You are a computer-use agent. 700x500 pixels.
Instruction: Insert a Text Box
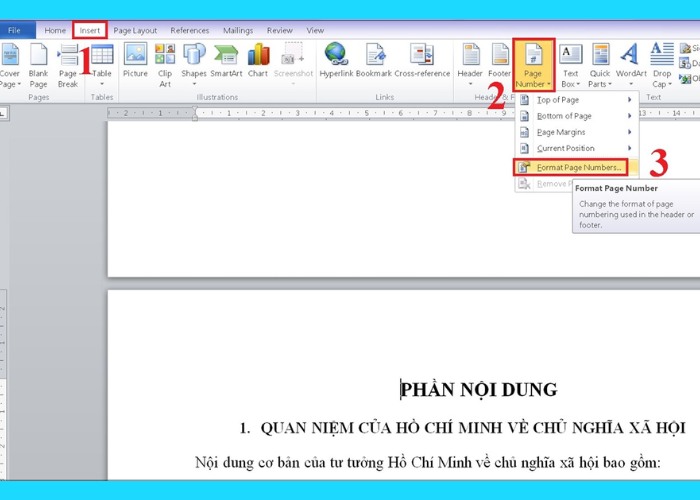571,65
